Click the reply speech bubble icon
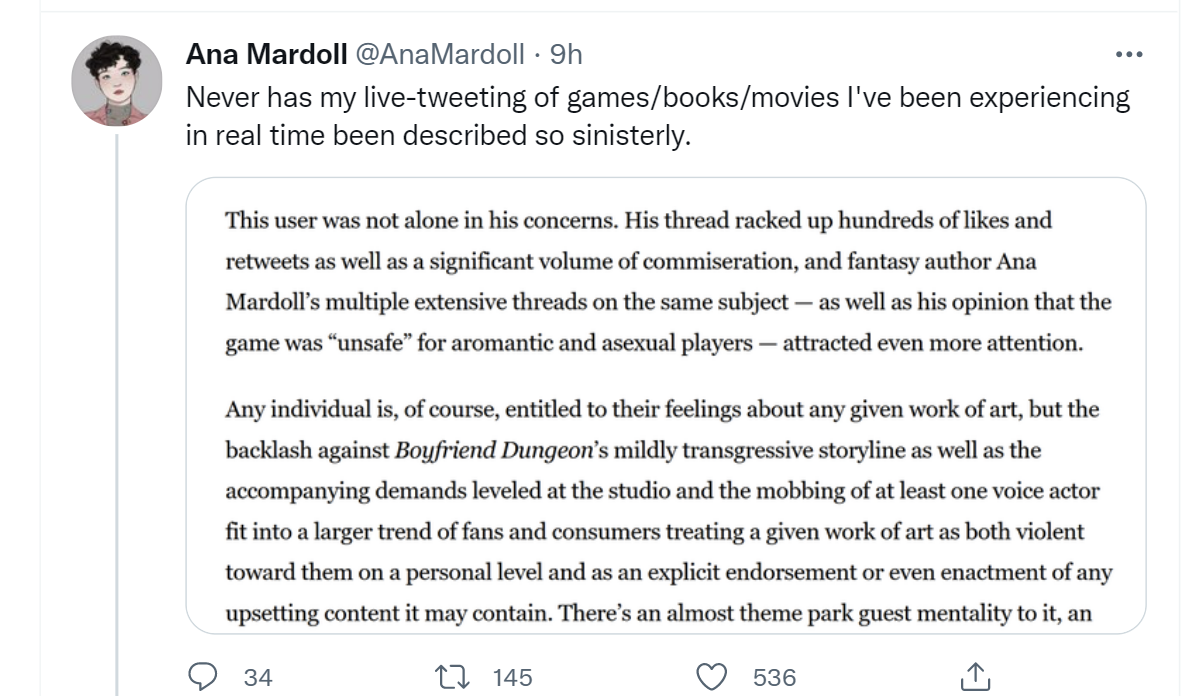The height and width of the screenshot is (696, 1186). point(203,677)
